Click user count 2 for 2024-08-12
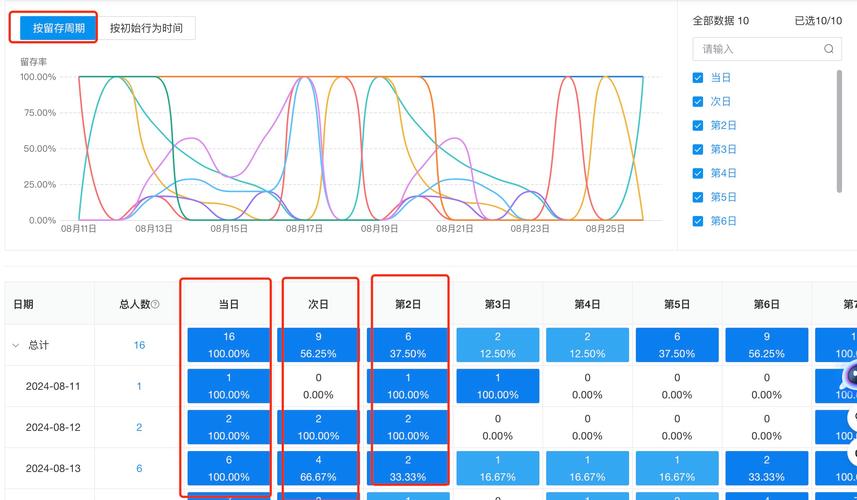 (139, 427)
